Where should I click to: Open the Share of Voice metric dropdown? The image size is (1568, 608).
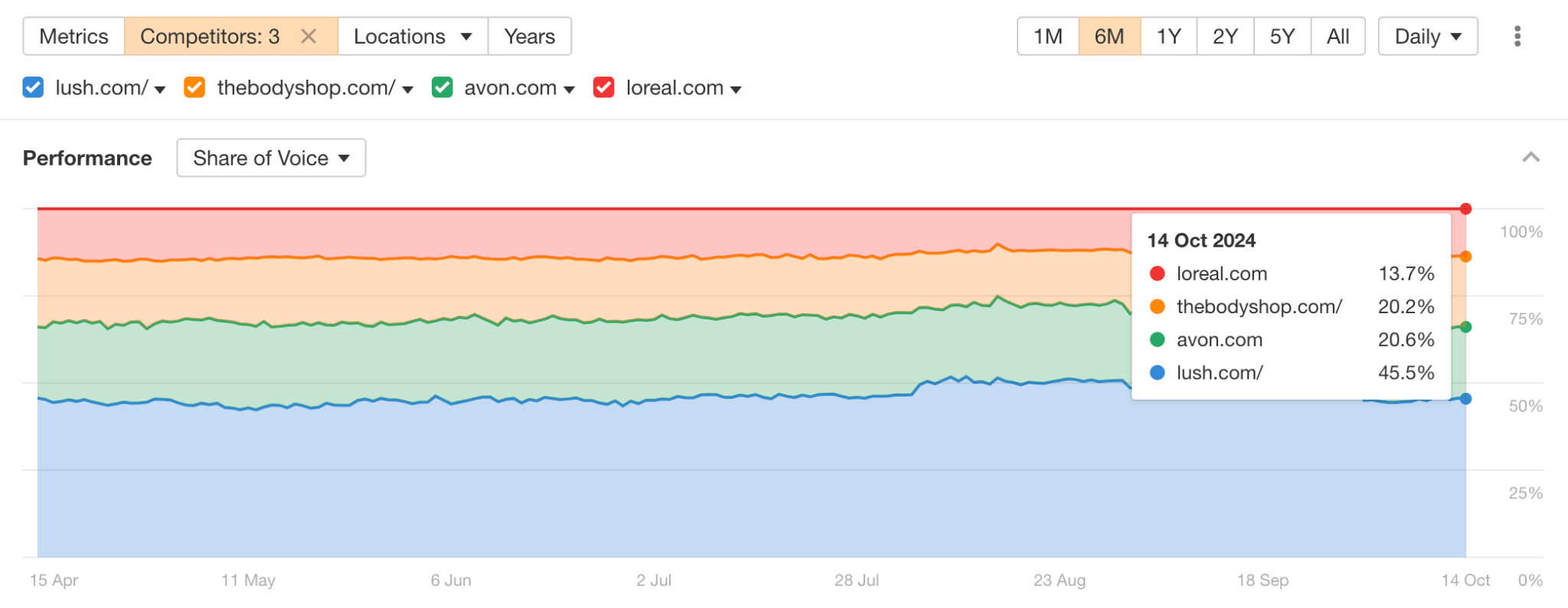tap(270, 158)
